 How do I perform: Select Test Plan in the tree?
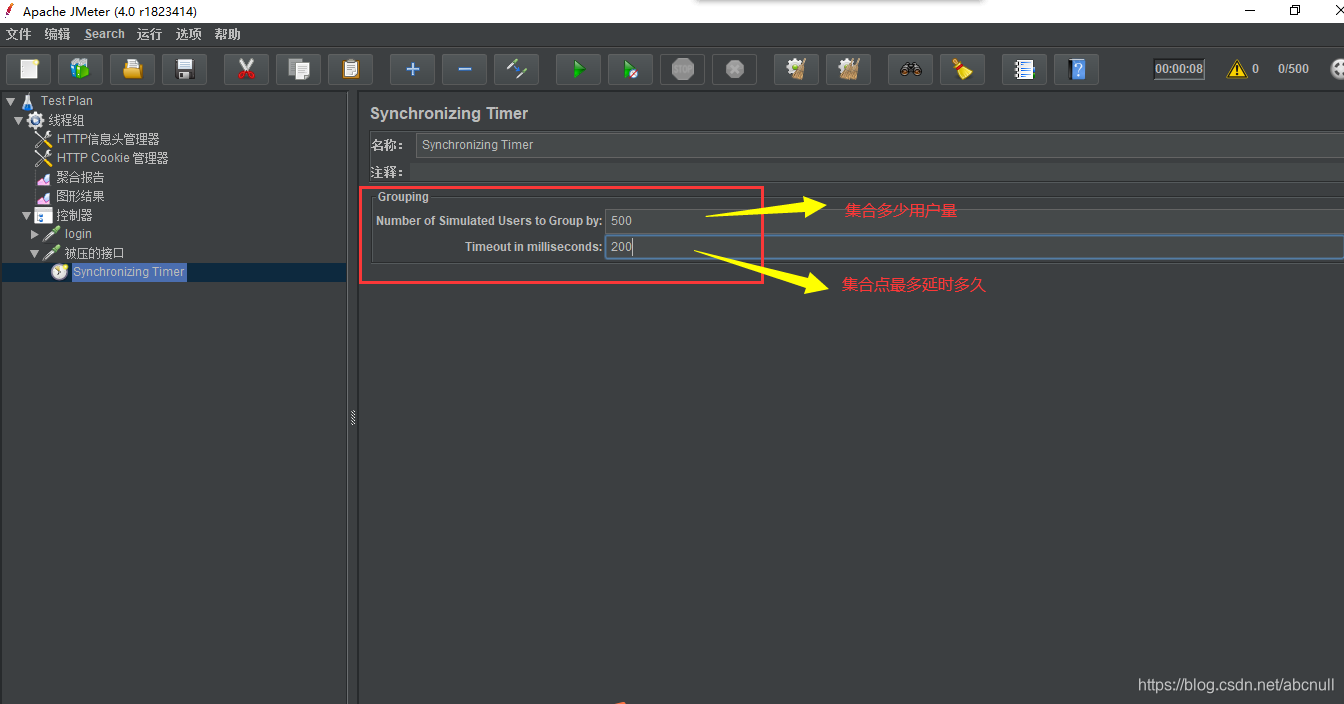[67, 101]
